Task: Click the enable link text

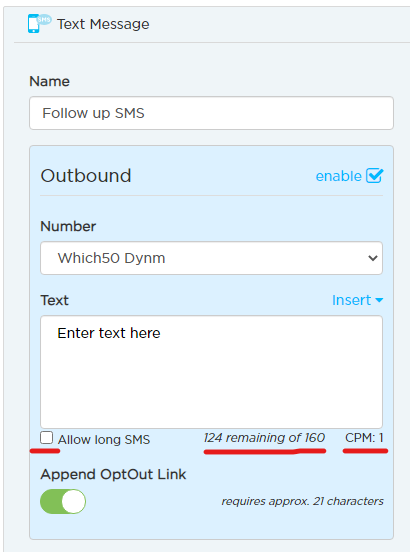Action: (339, 176)
